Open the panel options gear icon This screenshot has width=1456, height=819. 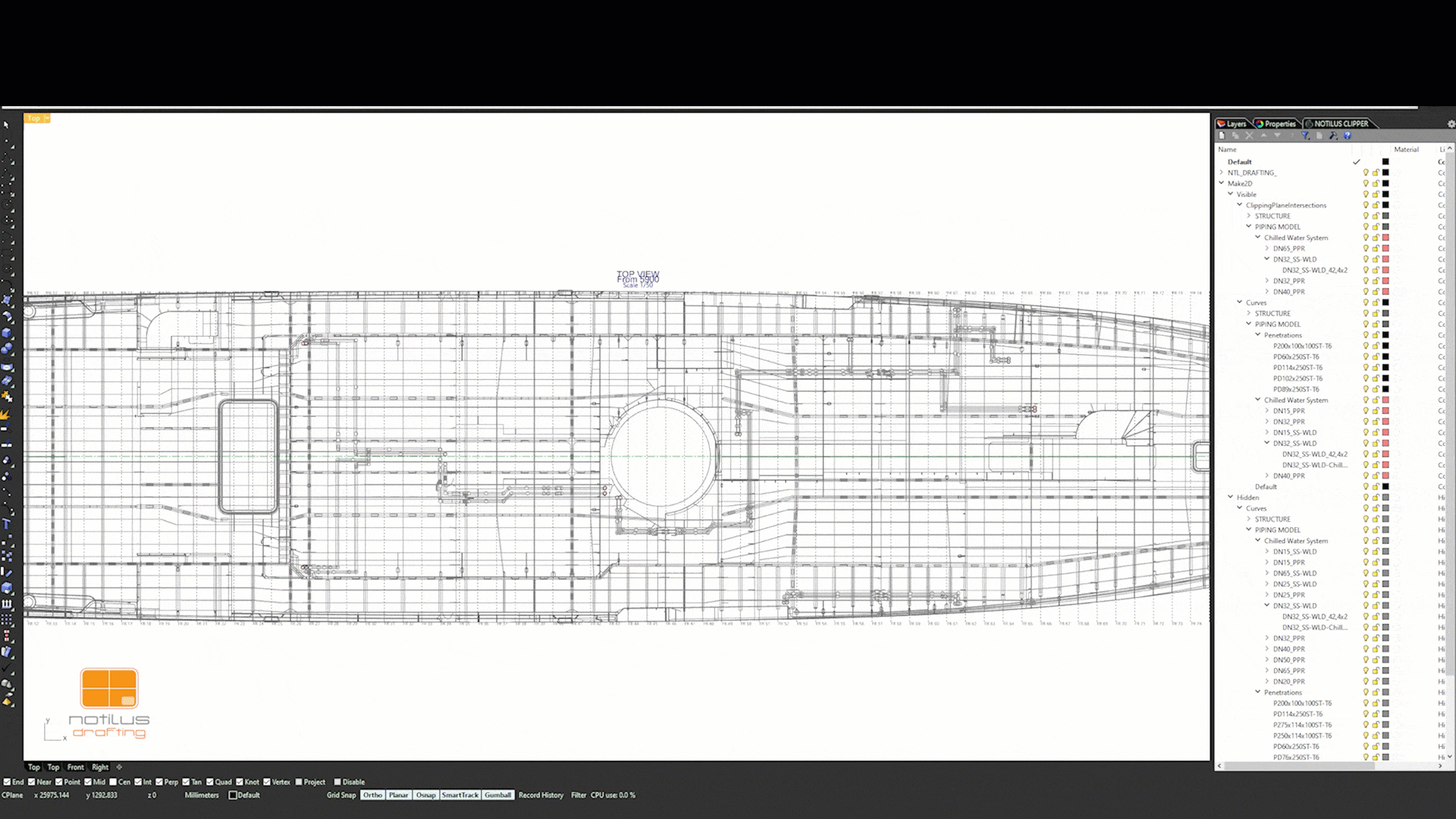(1451, 124)
